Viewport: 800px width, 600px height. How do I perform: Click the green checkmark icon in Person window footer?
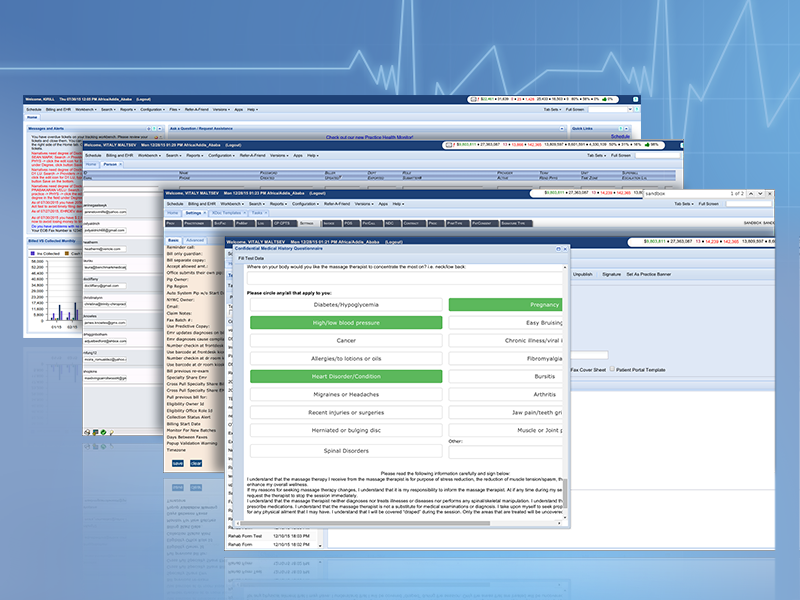click(x=103, y=432)
